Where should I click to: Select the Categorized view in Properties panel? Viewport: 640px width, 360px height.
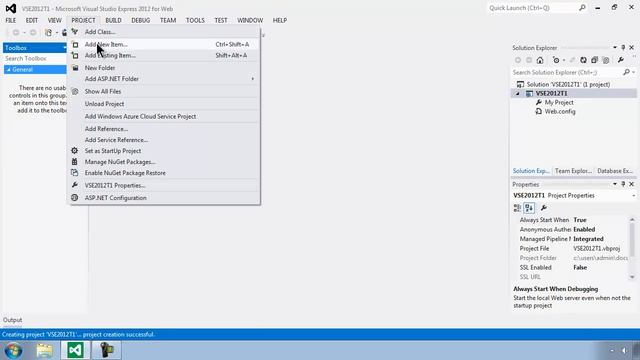tap(518, 208)
